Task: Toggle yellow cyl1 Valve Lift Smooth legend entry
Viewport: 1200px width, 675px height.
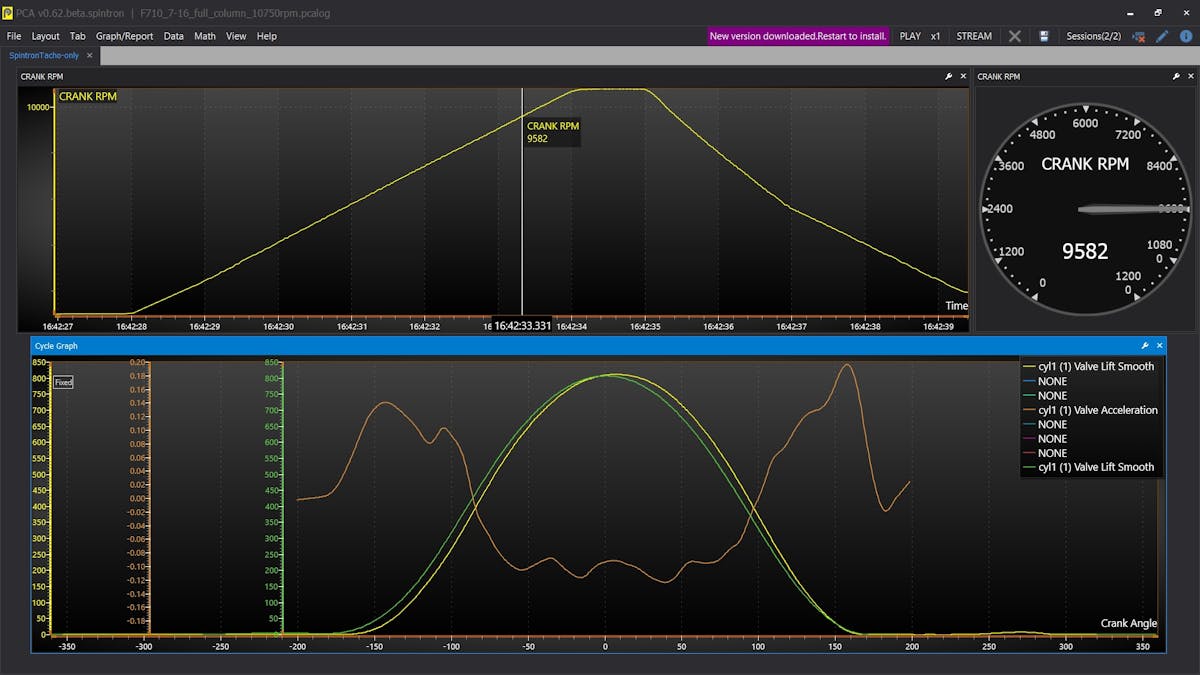Action: [x=1095, y=366]
